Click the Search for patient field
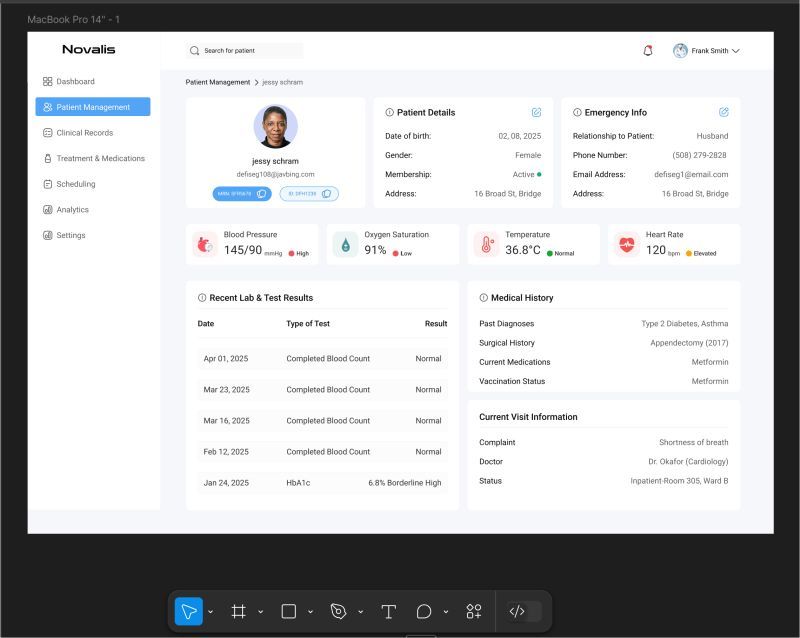Screen dimensions: 800x638 (244, 51)
